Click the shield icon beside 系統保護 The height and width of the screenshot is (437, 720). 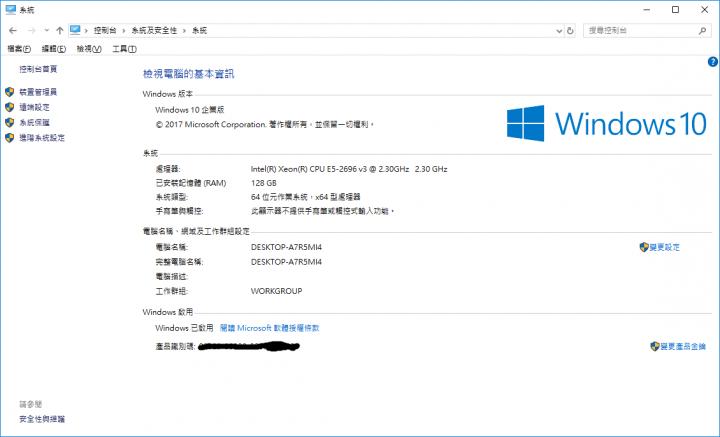click(x=10, y=123)
